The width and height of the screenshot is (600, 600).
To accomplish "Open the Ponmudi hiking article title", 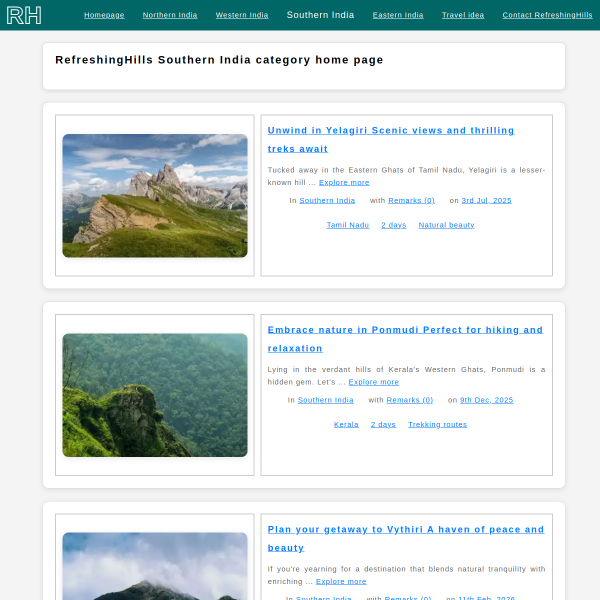I will point(405,339).
